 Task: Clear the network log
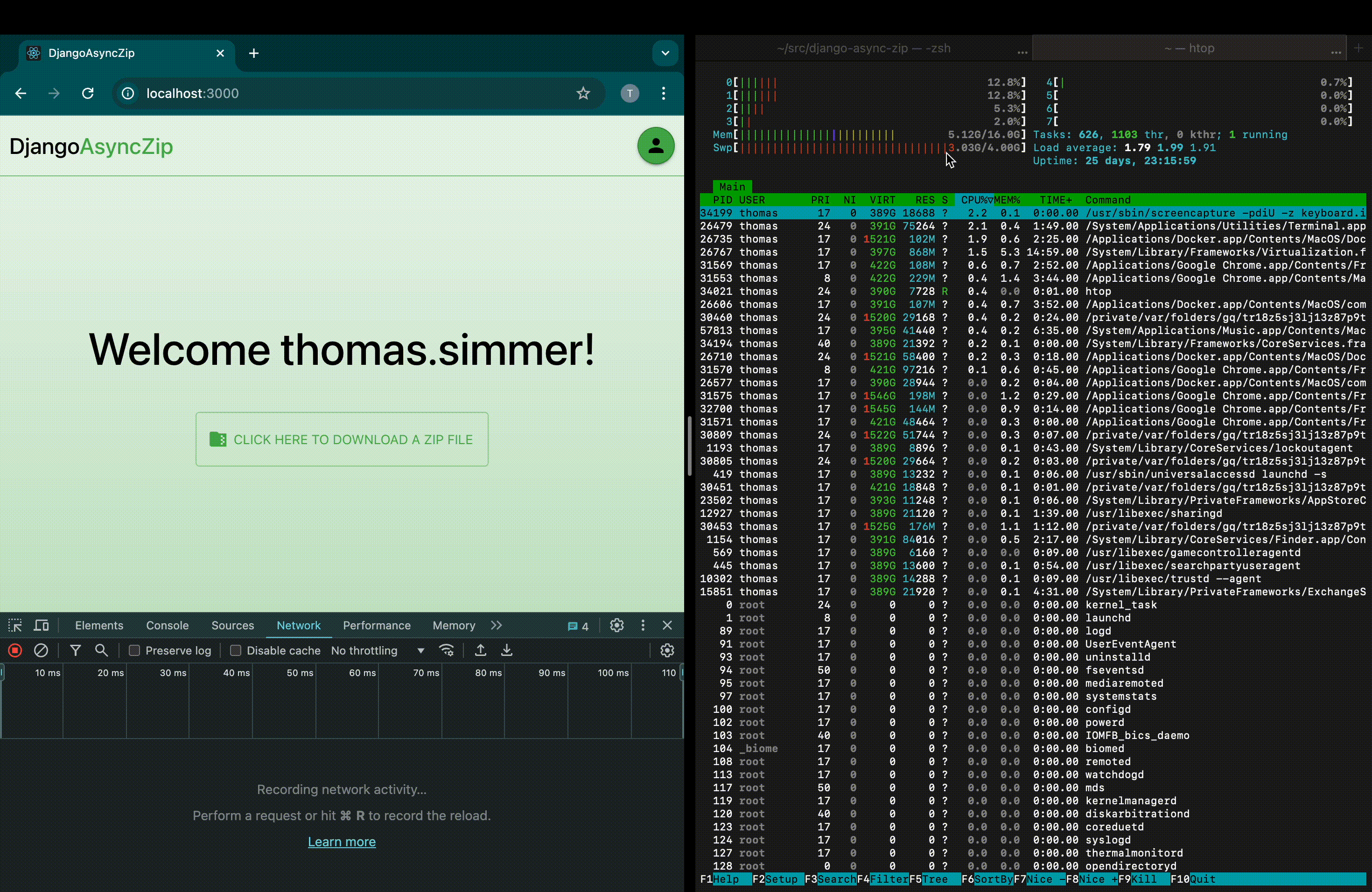[41, 650]
